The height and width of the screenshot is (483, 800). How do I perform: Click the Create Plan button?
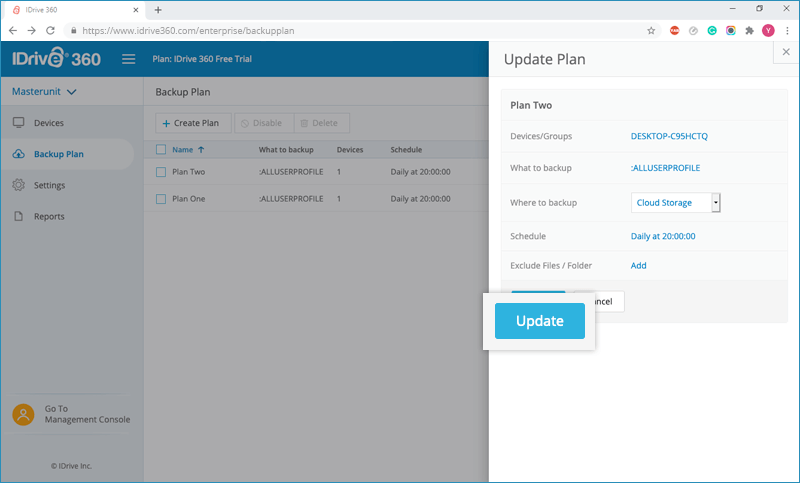(x=193, y=123)
